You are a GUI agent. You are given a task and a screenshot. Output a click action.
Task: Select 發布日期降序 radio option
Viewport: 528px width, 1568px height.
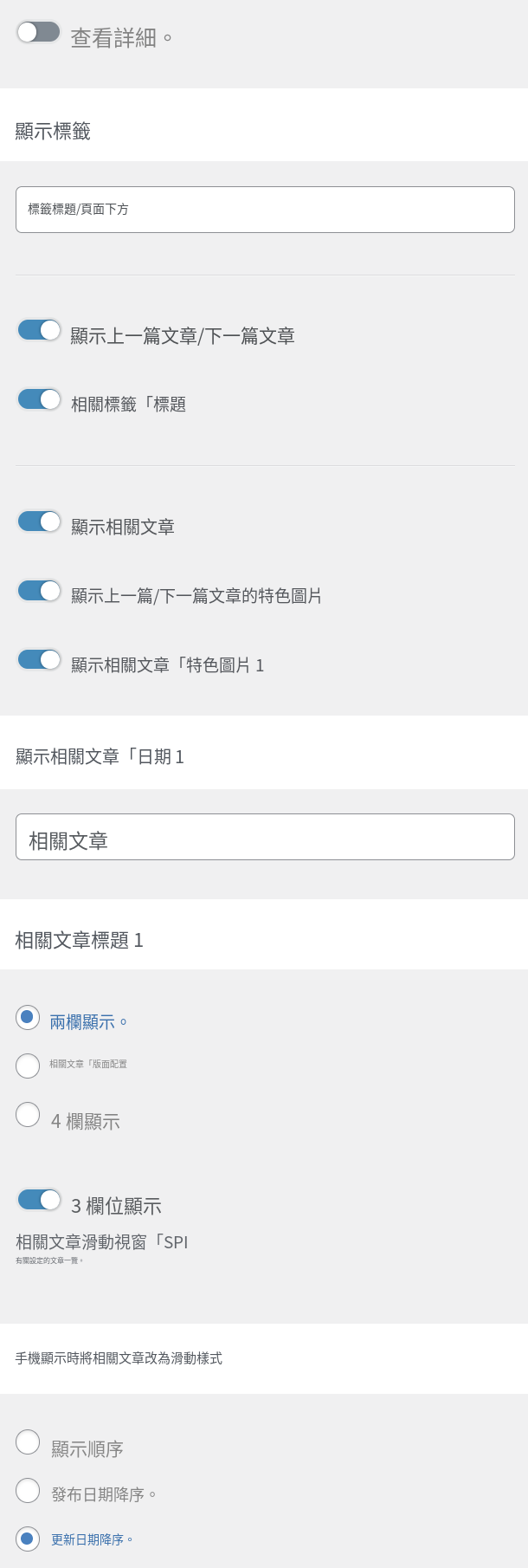click(x=28, y=1490)
